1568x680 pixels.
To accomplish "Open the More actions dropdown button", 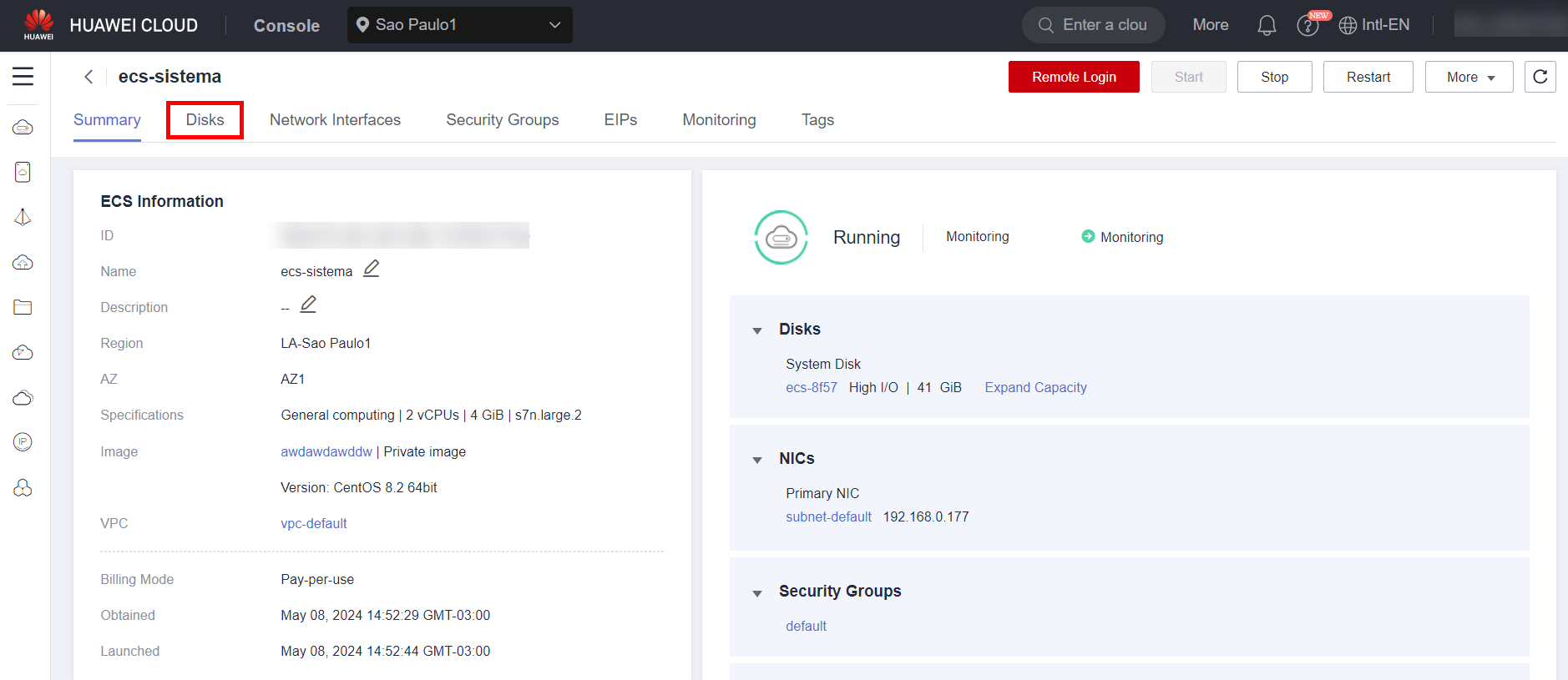I will 1469,77.
